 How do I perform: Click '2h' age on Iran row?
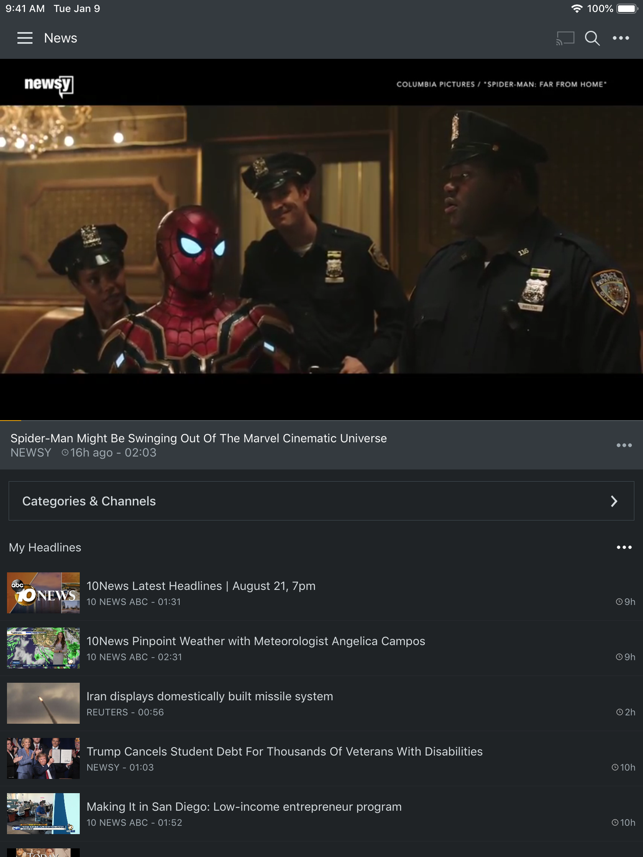pos(626,712)
